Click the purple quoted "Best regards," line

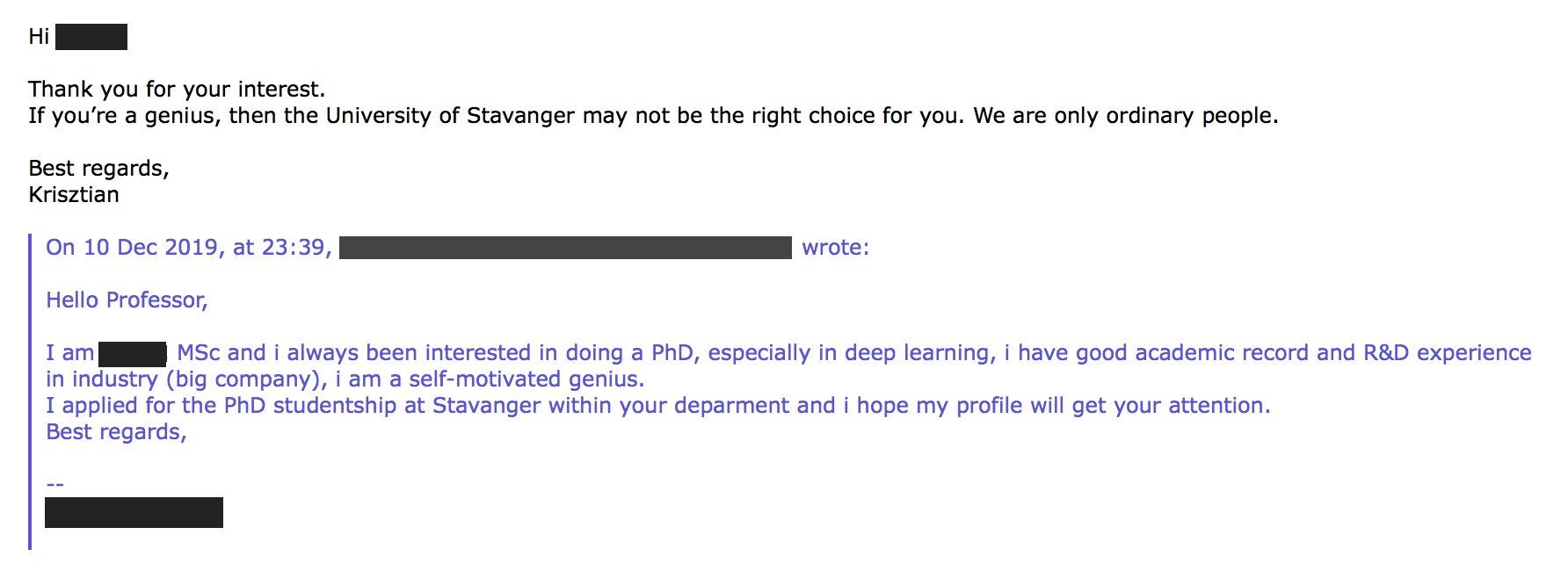[116, 432]
